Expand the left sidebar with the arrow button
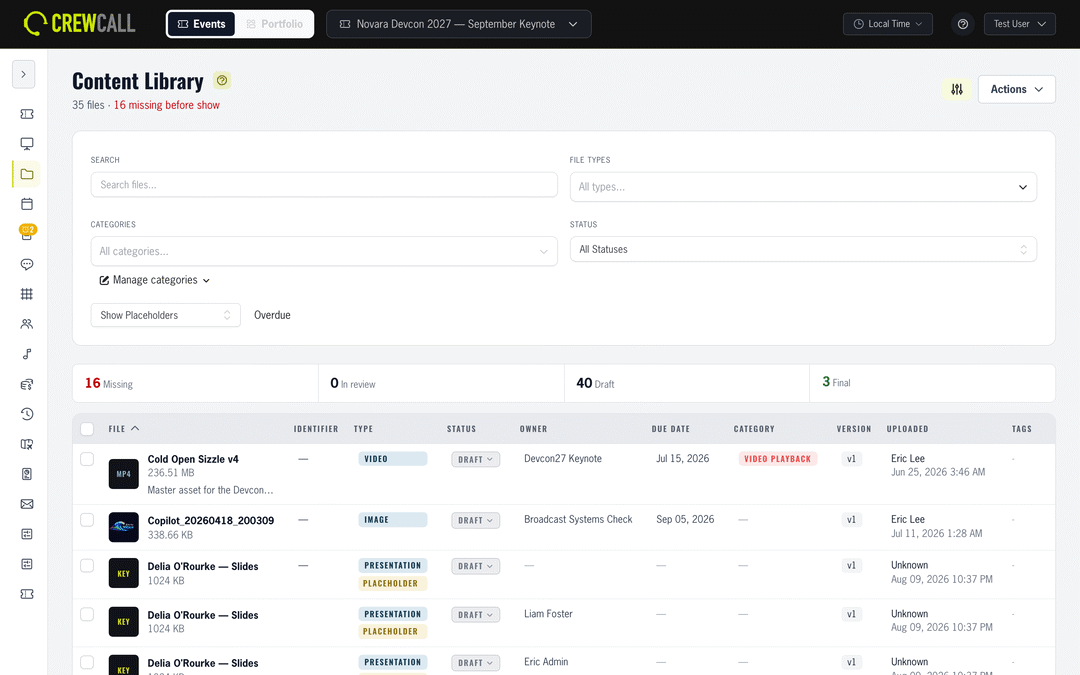 click(23, 74)
